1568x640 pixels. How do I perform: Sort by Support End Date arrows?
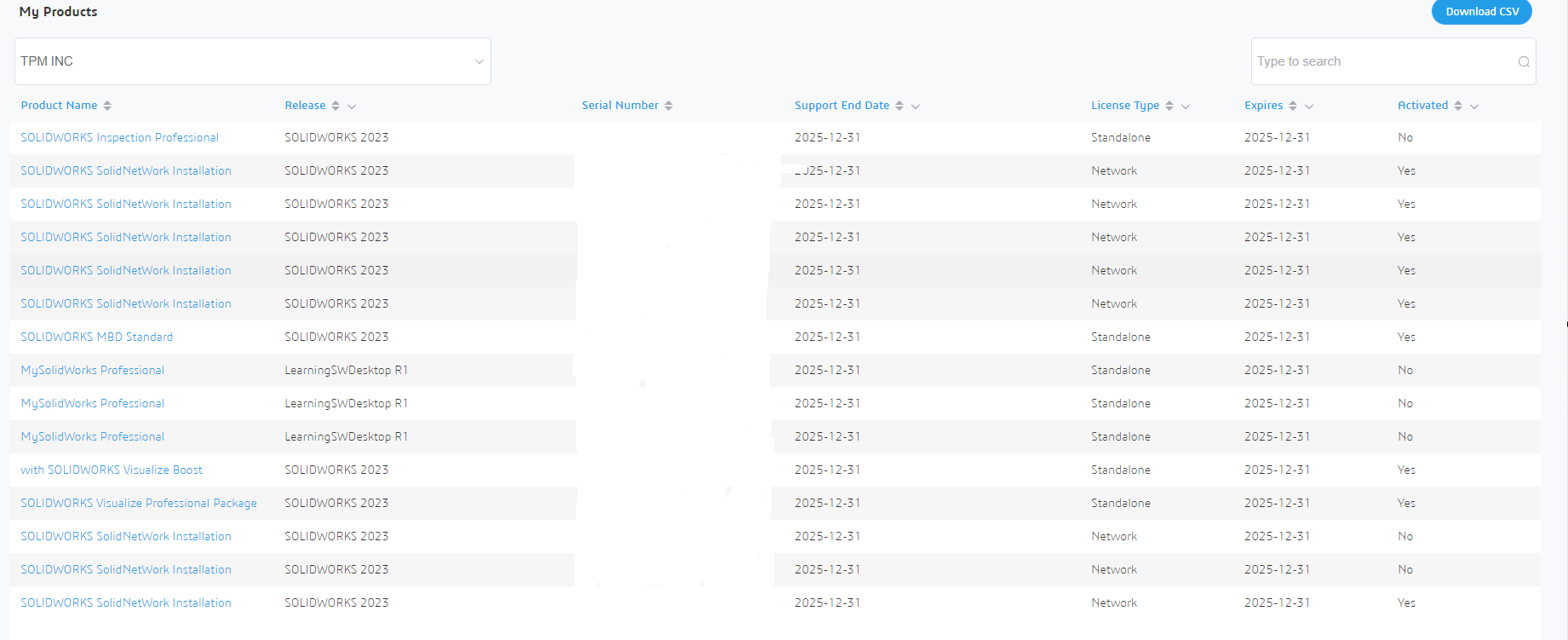899,106
